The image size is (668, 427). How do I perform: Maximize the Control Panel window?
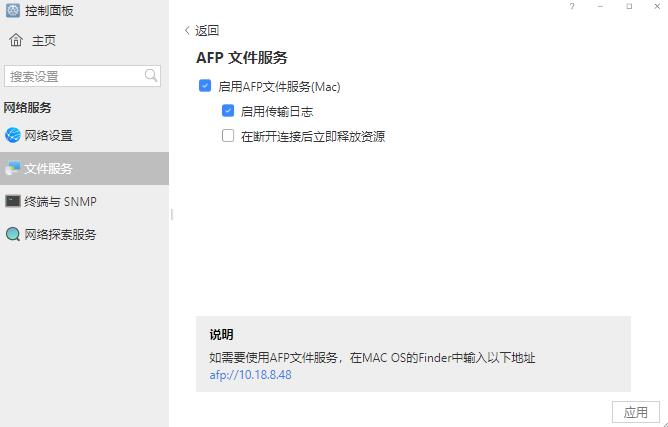point(629,7)
